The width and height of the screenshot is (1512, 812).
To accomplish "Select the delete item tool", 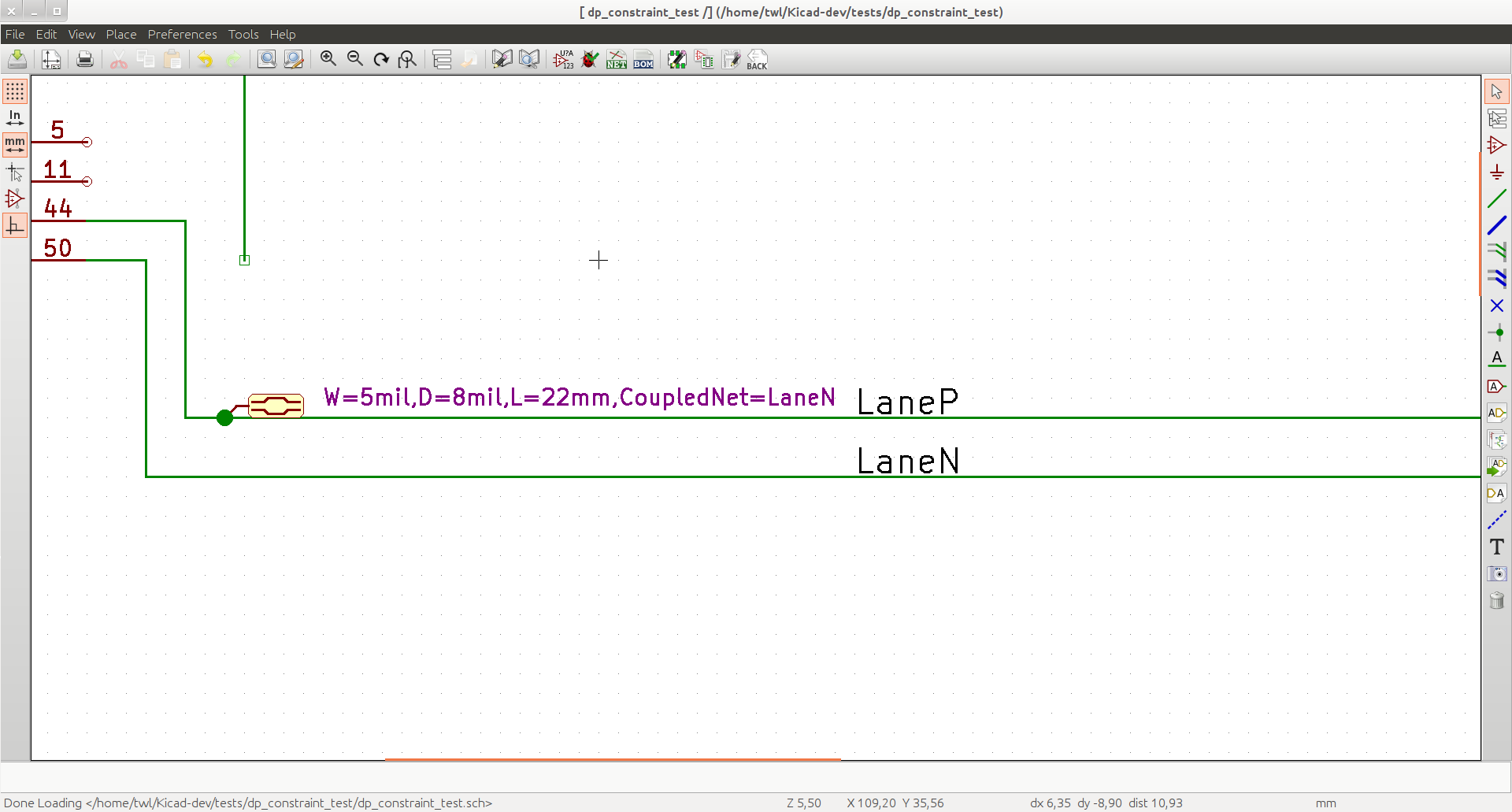I will pyautogui.click(x=1497, y=600).
